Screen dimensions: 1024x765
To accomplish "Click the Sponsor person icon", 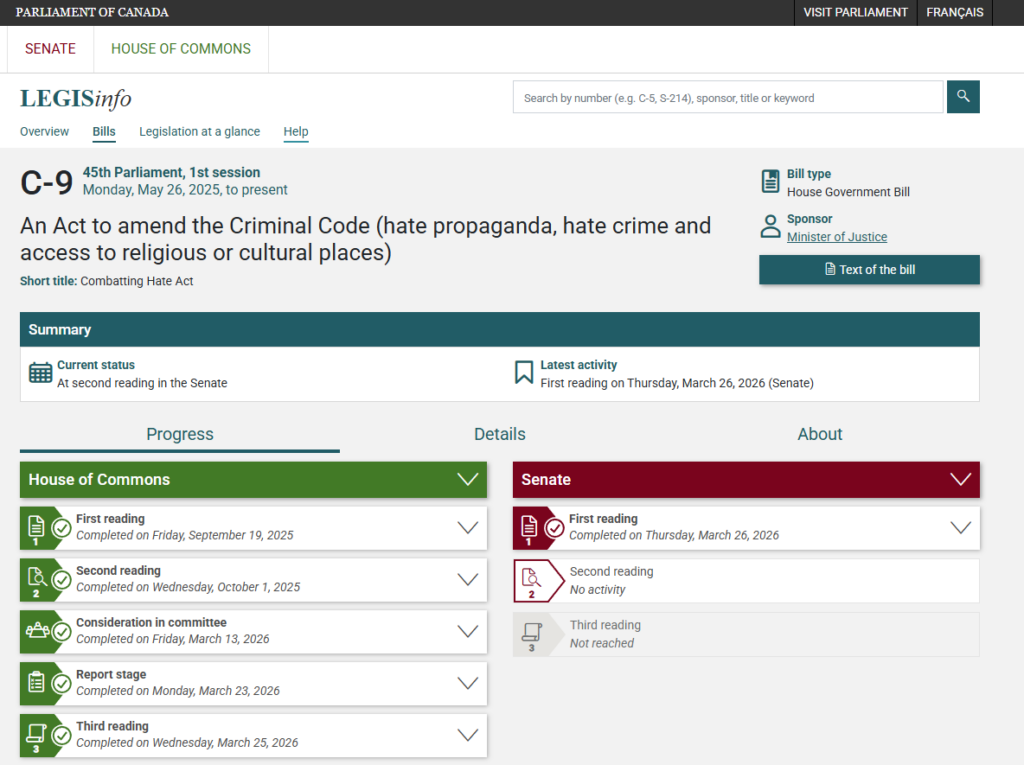I will [770, 226].
